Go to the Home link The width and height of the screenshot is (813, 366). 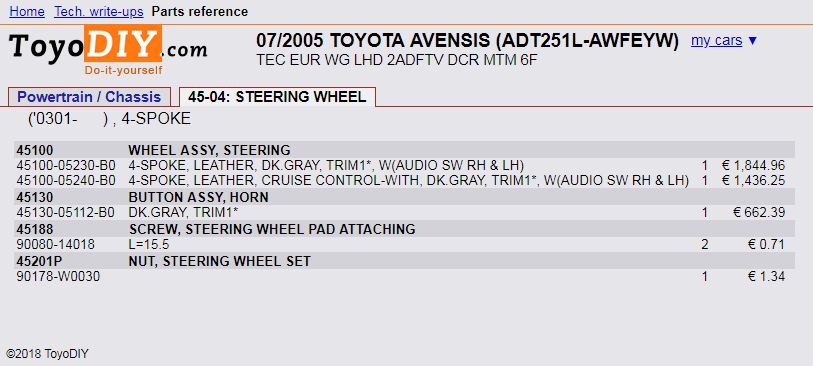tap(27, 11)
